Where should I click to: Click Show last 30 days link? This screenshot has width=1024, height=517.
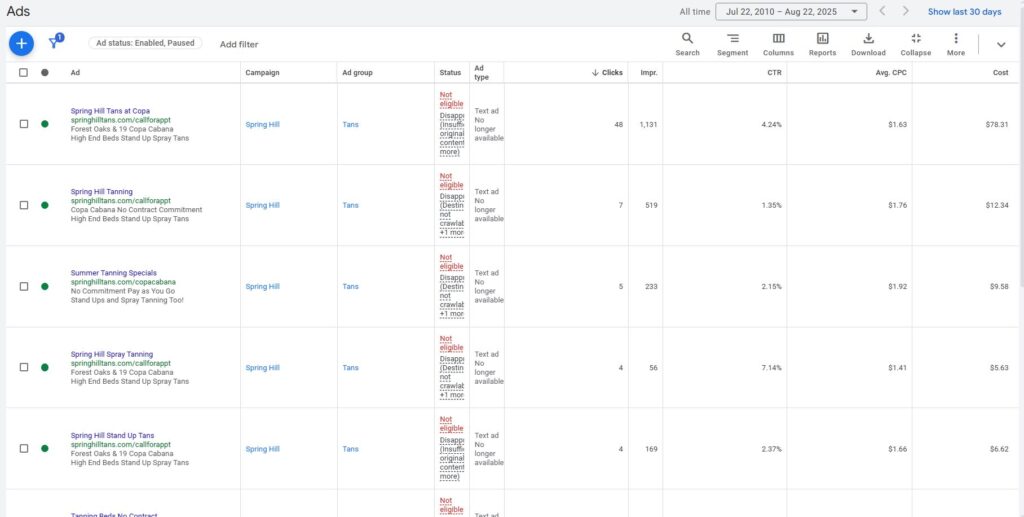coord(964,12)
